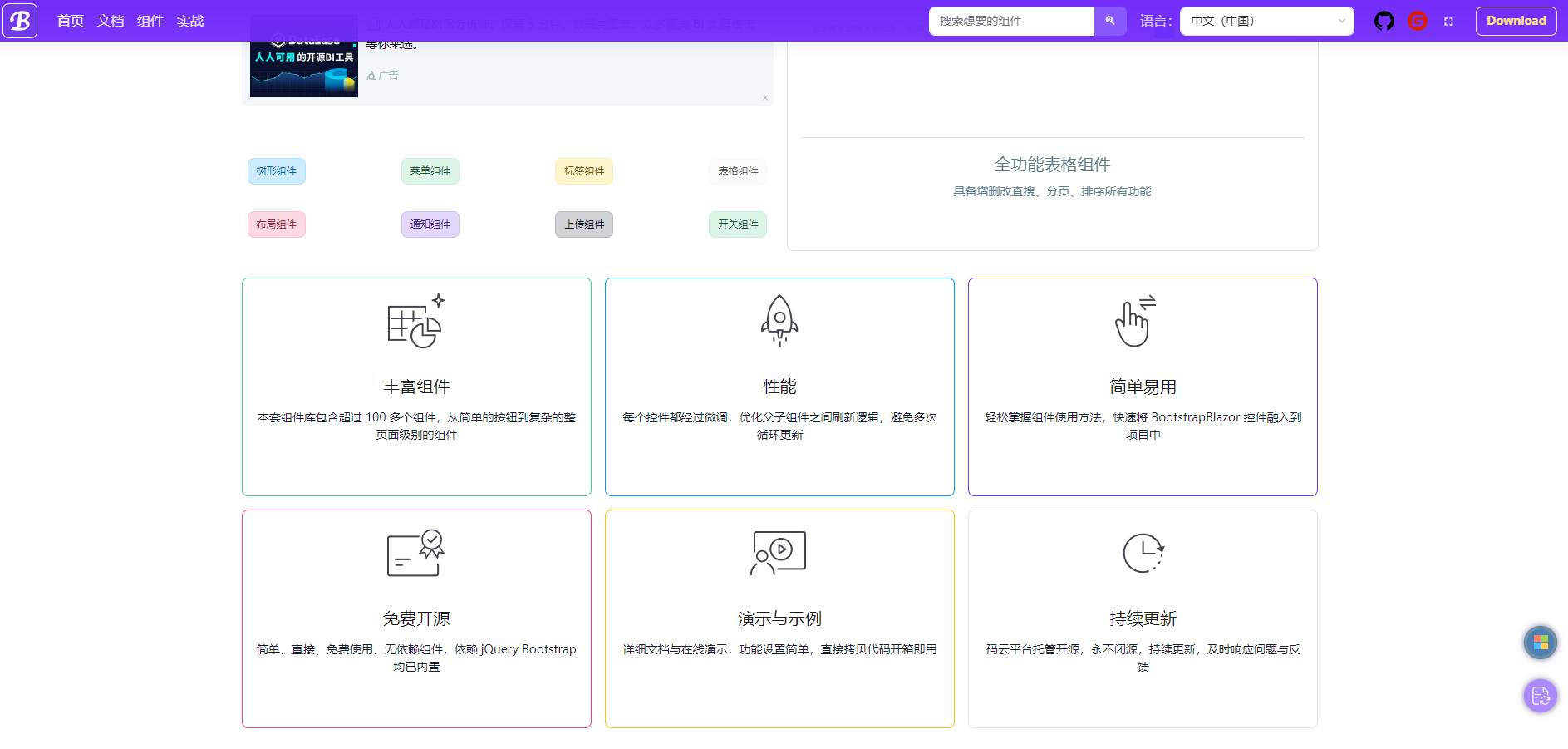Click the purple floating widget icon bottom right
Screen dimensions: 1568x749
click(x=1541, y=696)
